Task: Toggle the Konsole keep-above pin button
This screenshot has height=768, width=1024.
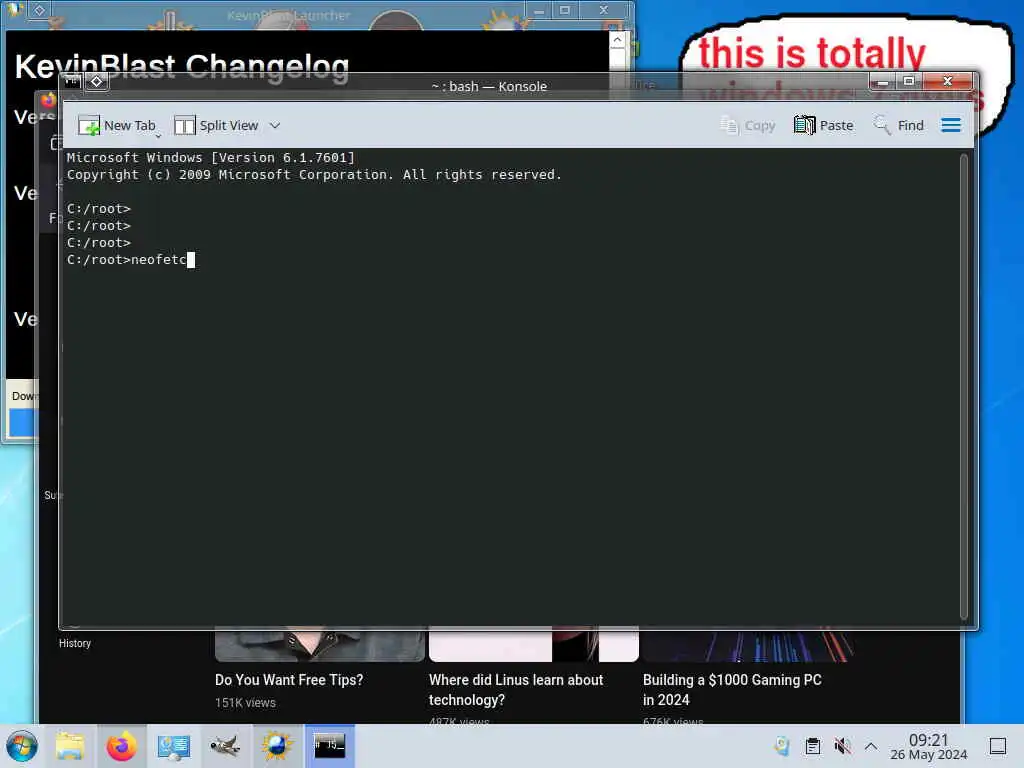Action: point(97,82)
